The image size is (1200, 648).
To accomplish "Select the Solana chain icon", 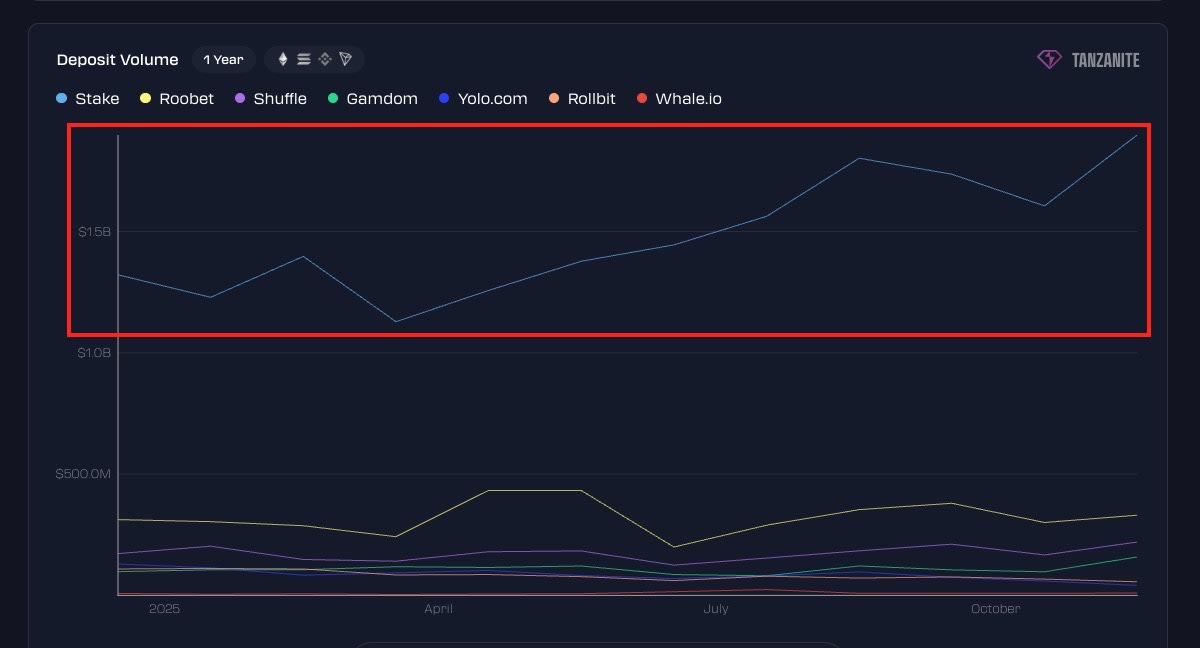I will pos(304,60).
